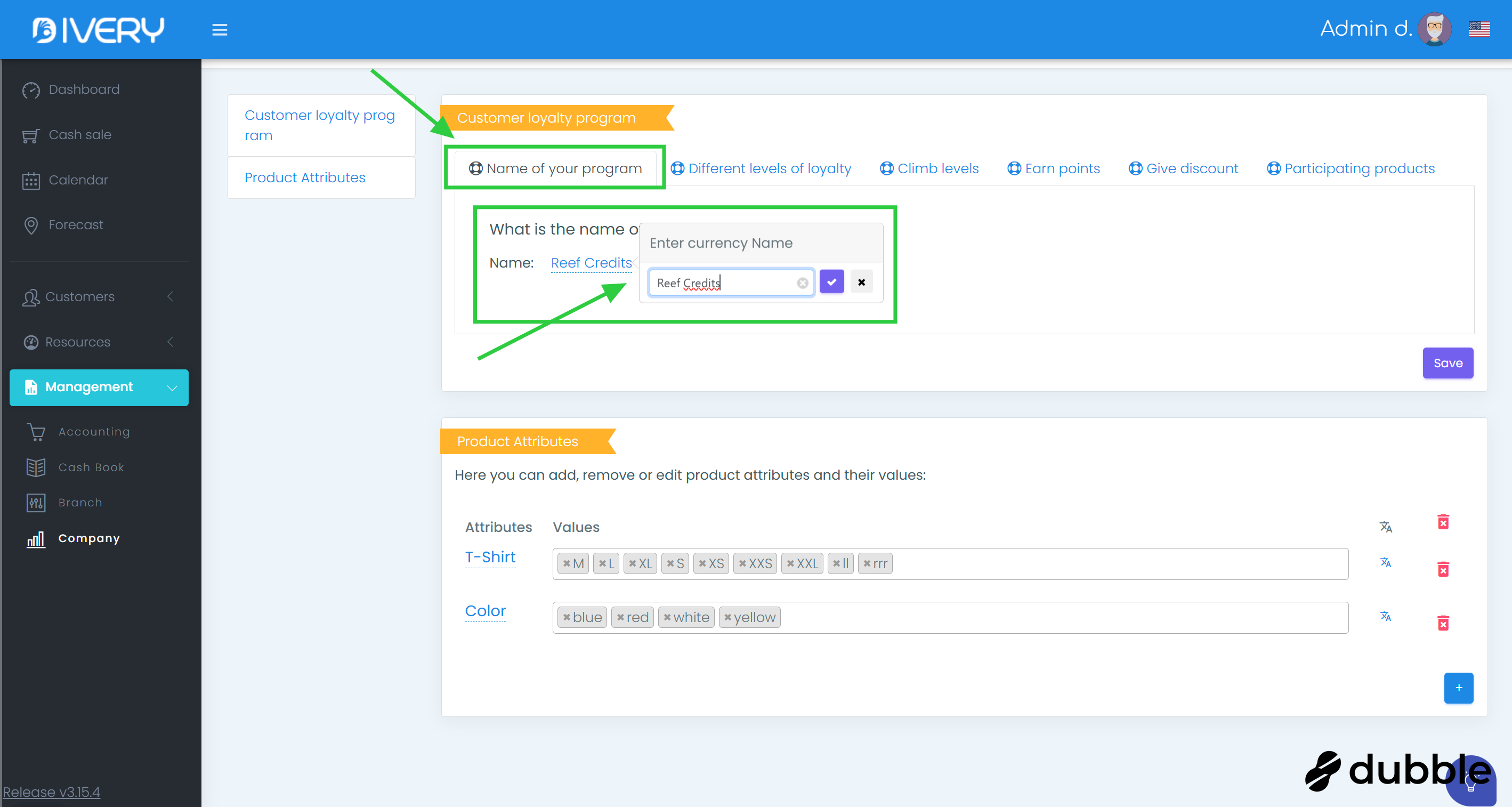1512x807 pixels.
Task: Remove the XXL value tag
Action: coord(790,563)
